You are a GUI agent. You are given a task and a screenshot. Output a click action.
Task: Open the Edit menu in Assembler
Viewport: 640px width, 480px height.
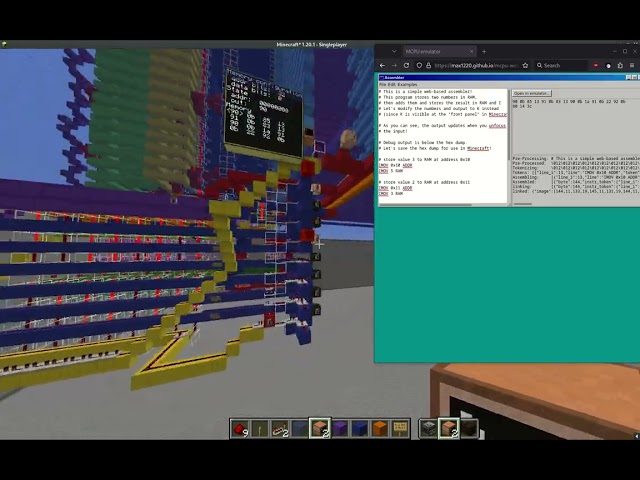(x=391, y=84)
